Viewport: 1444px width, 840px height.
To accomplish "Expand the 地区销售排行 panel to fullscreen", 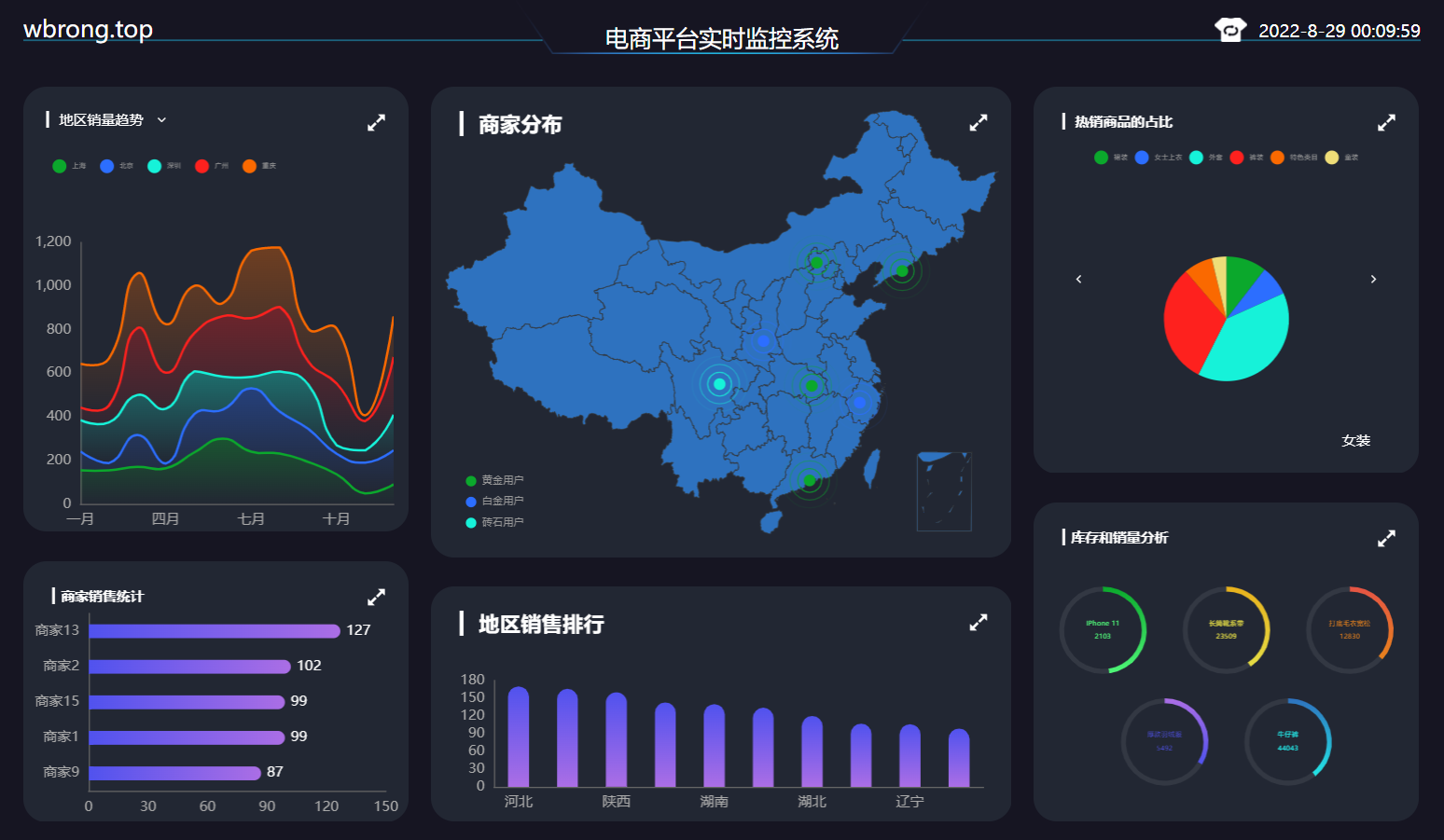I will click(978, 622).
